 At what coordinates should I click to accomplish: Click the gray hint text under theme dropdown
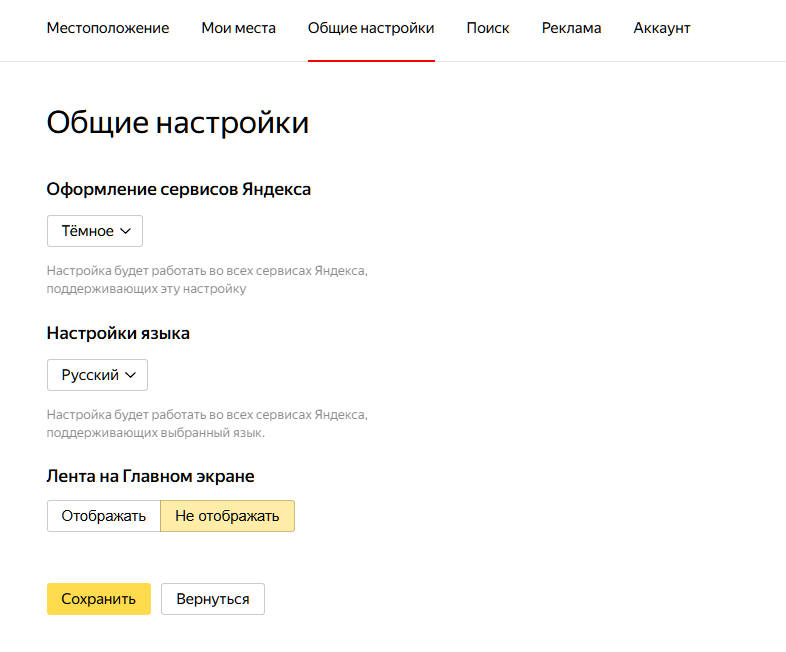(x=207, y=280)
